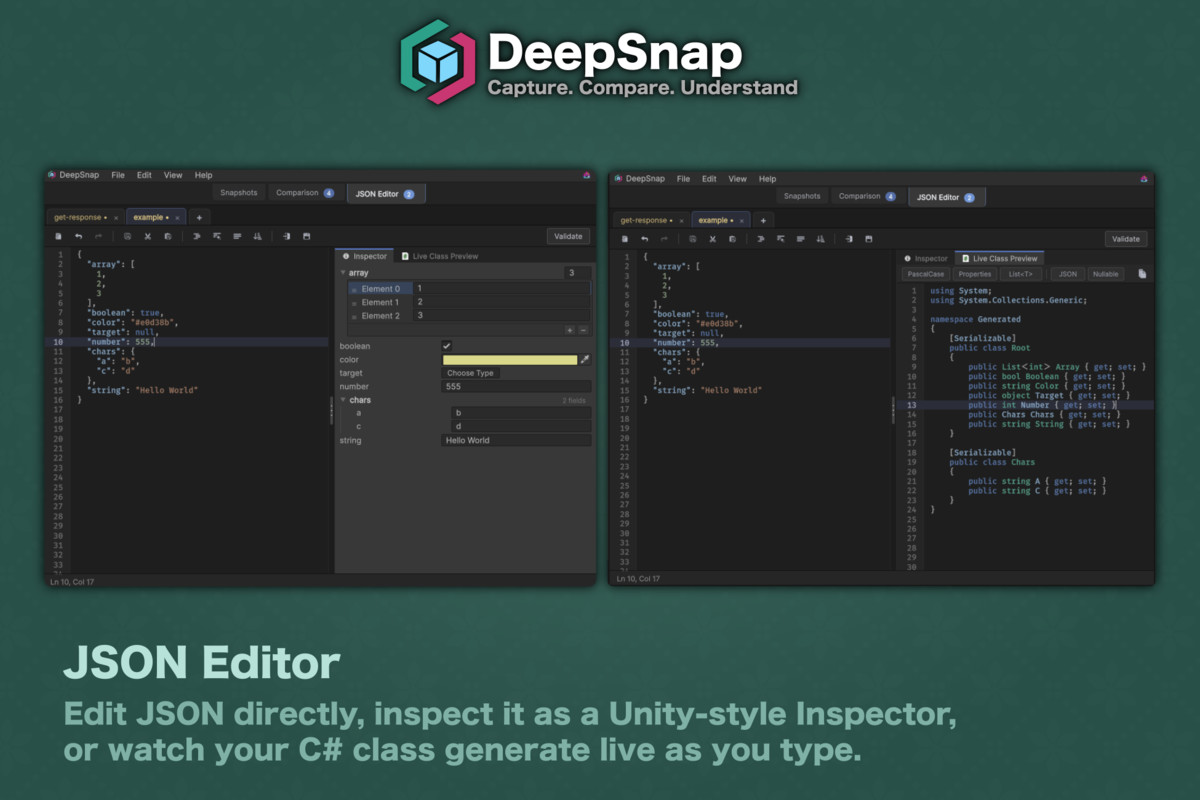The image size is (1200, 800).
Task: Copy generated C# code with the clipboard icon
Action: point(1142,273)
